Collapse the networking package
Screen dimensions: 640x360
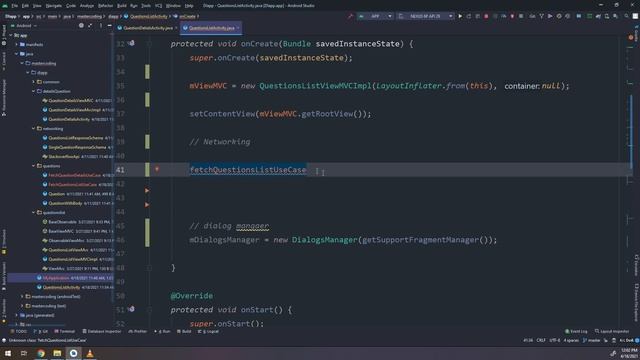pos(33,129)
